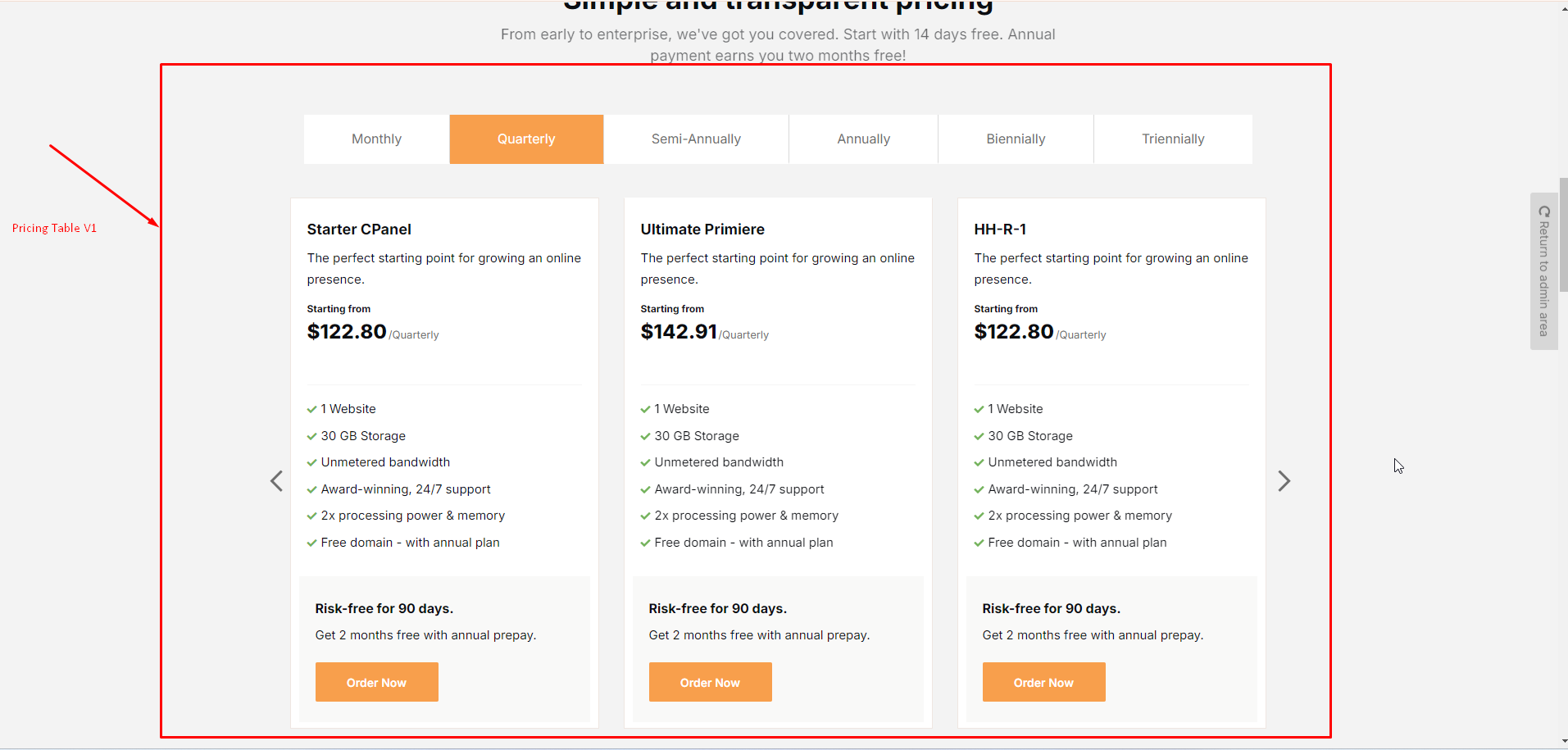Click the Ultimate Primiere plan title
The width and height of the screenshot is (1568, 750).
(702, 230)
